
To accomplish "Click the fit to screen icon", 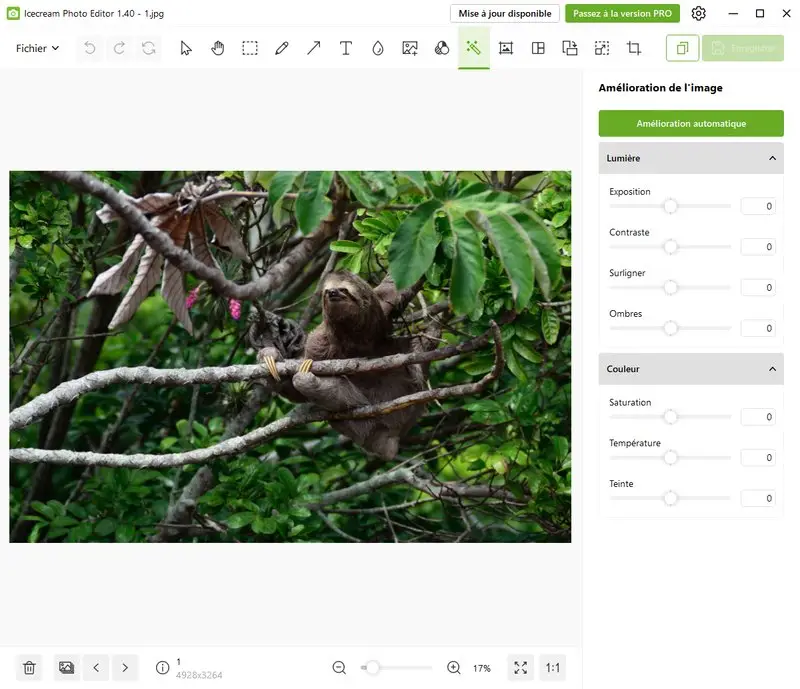I will [x=520, y=668].
